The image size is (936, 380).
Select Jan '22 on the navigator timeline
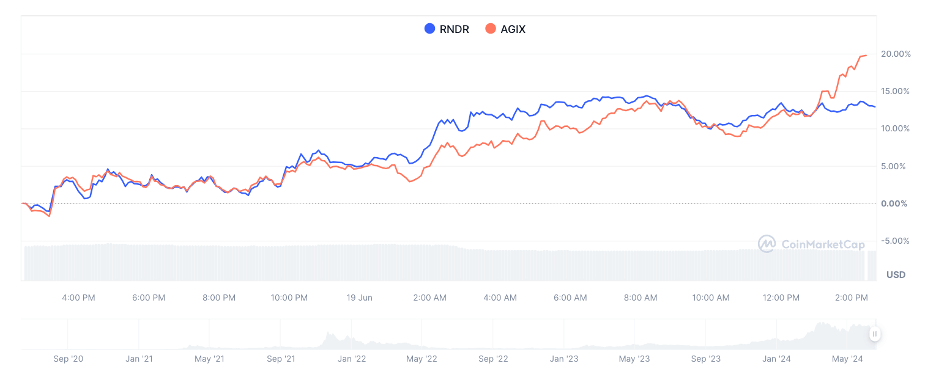tap(352, 359)
